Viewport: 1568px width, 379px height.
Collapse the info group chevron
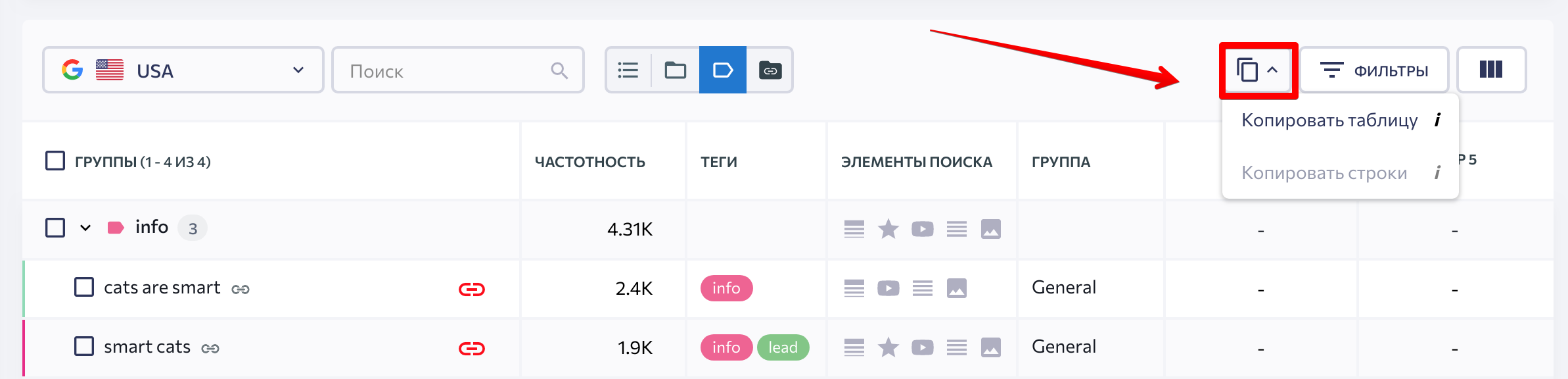(x=85, y=228)
